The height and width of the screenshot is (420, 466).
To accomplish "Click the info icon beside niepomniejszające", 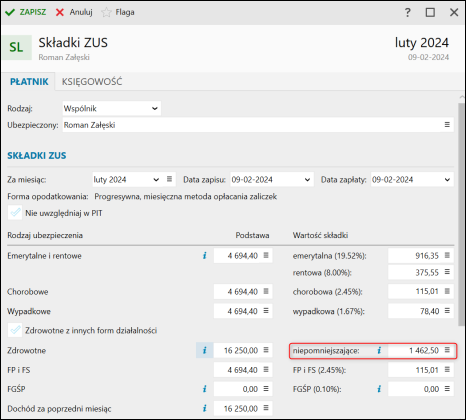I will tap(379, 350).
